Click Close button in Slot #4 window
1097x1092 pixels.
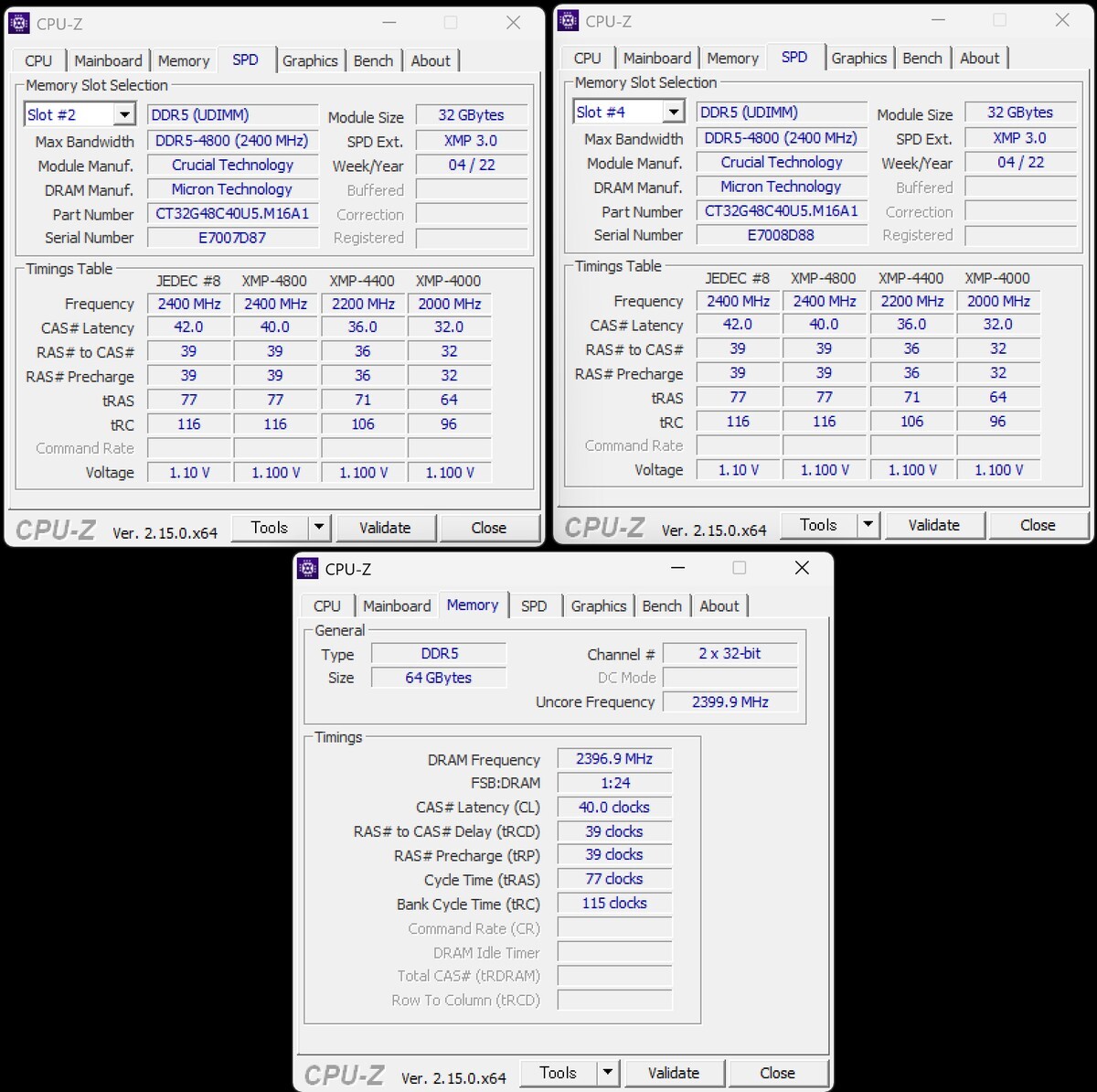(x=1038, y=525)
